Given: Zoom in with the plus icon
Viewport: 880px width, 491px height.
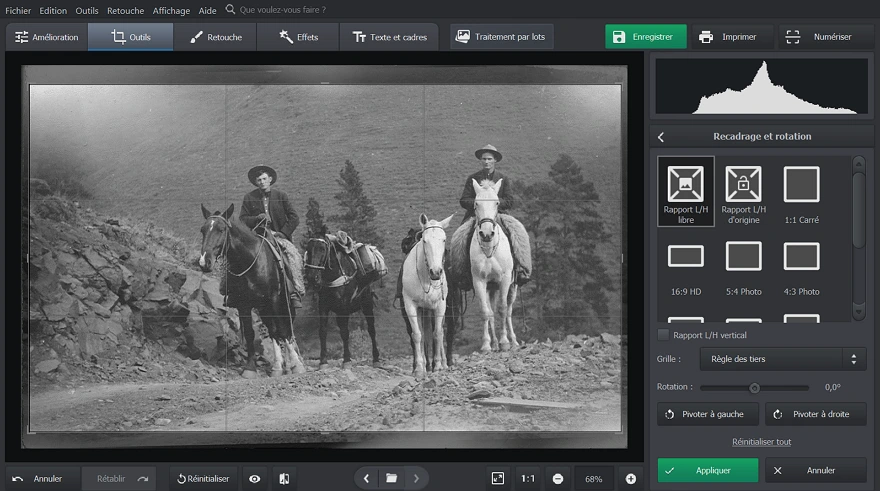Looking at the screenshot, I should click(631, 479).
